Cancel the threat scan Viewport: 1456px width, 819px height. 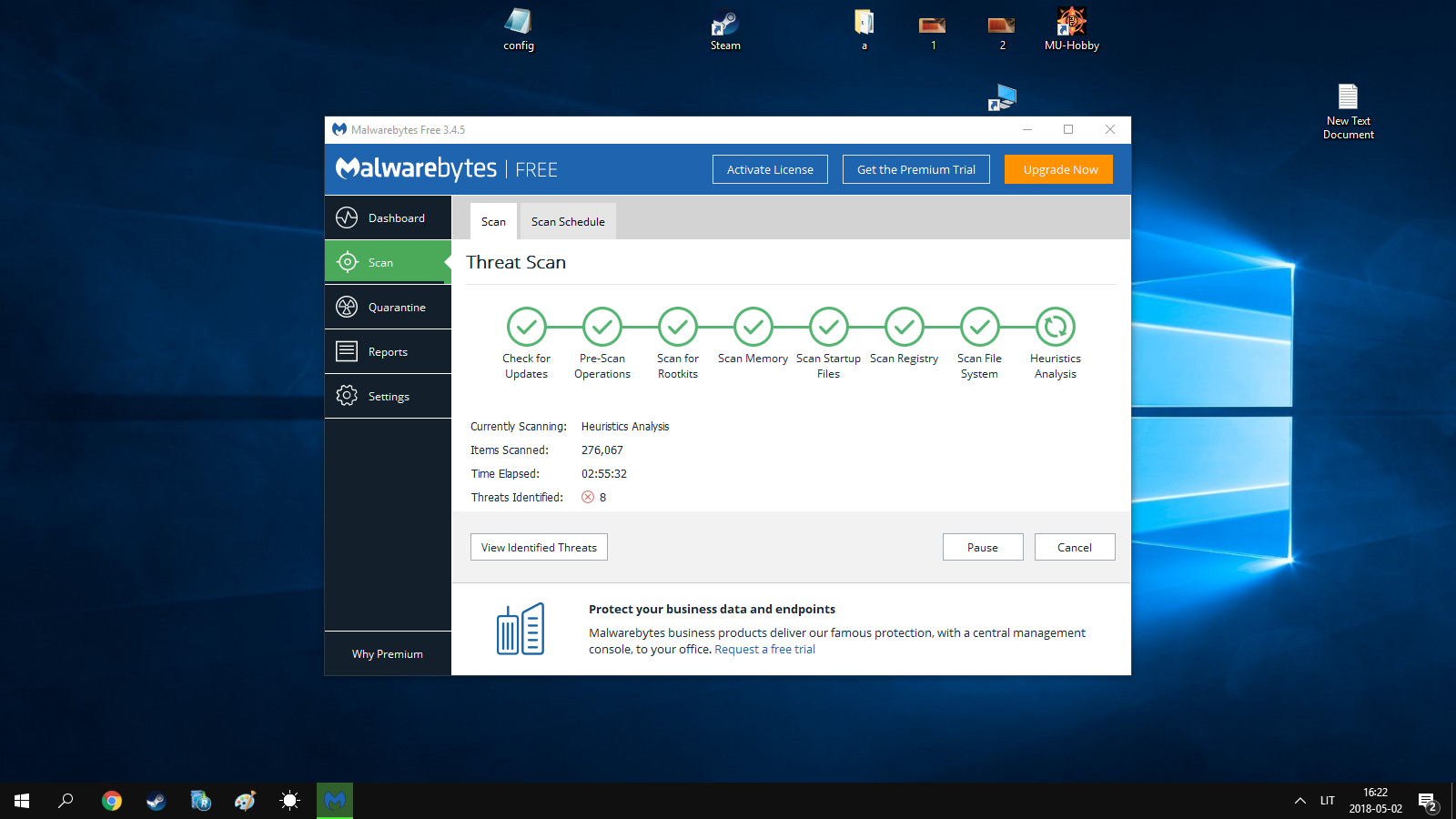(1075, 547)
